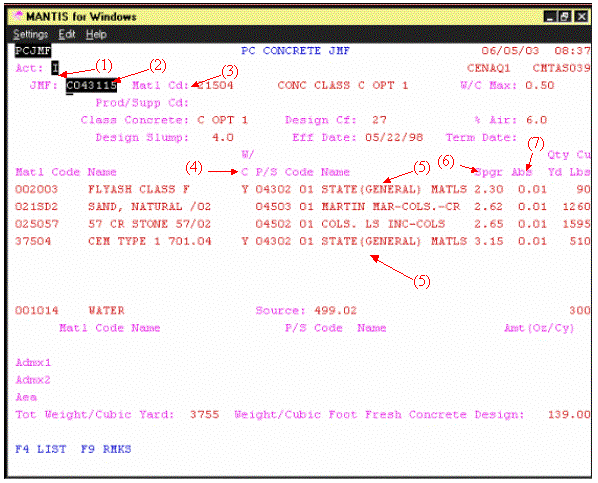Click the JMF field containing C043115
Screen dimensions: 598x483
pyautogui.click(x=91, y=85)
